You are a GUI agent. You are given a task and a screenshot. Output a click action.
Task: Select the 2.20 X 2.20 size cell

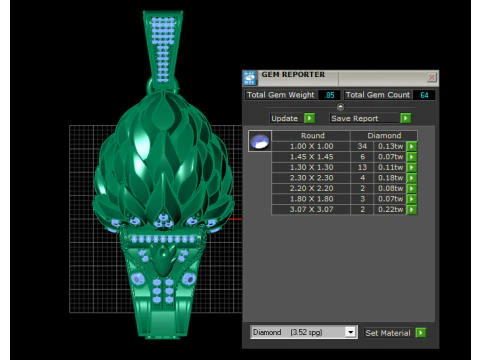[x=311, y=188]
